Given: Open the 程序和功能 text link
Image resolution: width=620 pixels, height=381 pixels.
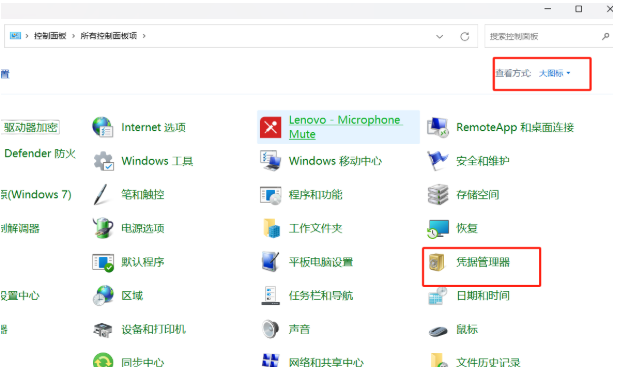Looking at the screenshot, I should 316,194.
